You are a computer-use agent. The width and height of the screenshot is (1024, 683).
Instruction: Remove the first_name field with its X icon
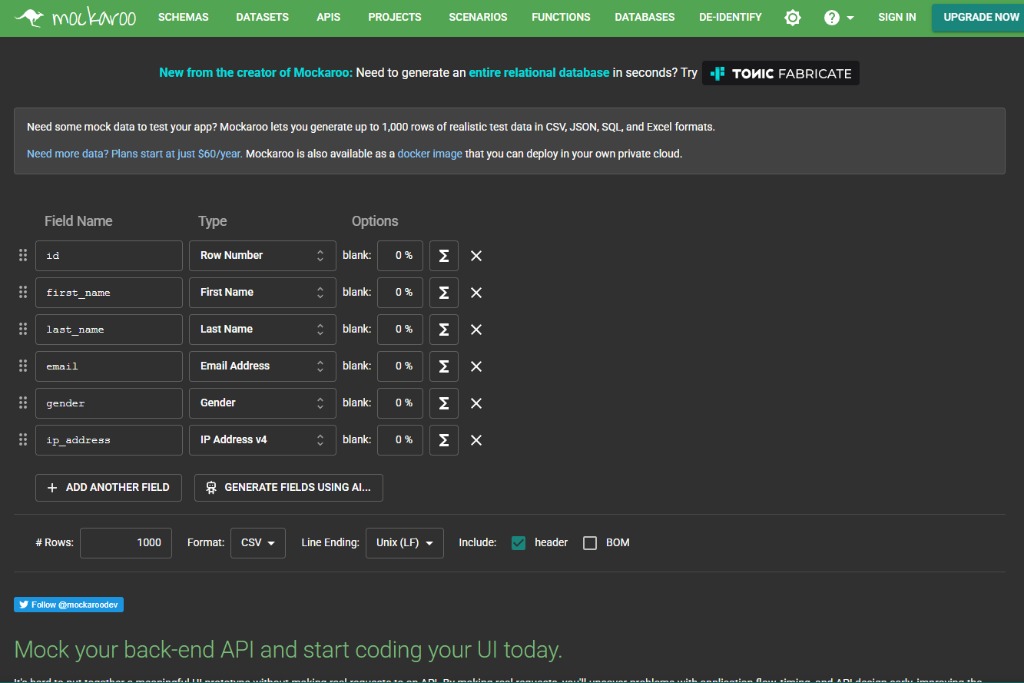click(x=476, y=293)
